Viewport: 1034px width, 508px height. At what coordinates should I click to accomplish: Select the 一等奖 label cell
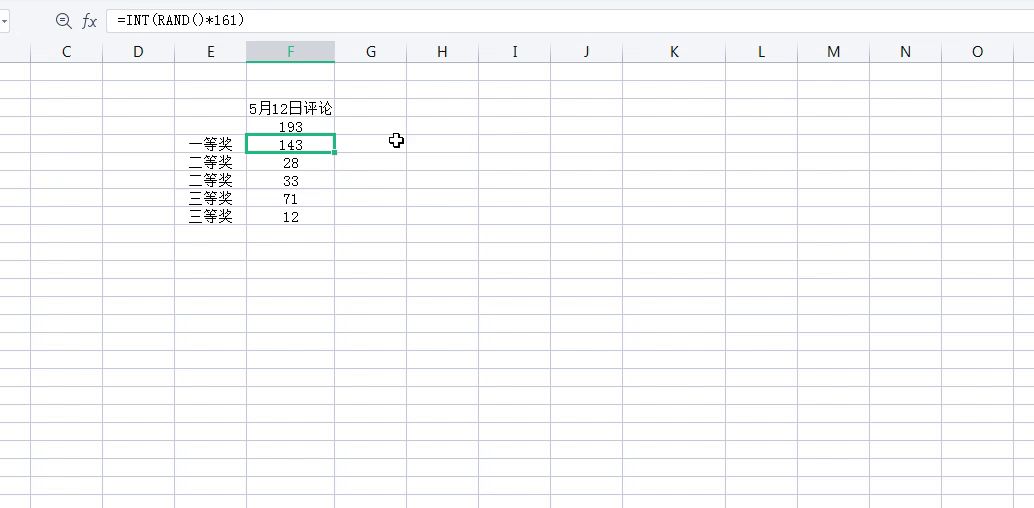pyautogui.click(x=210, y=145)
